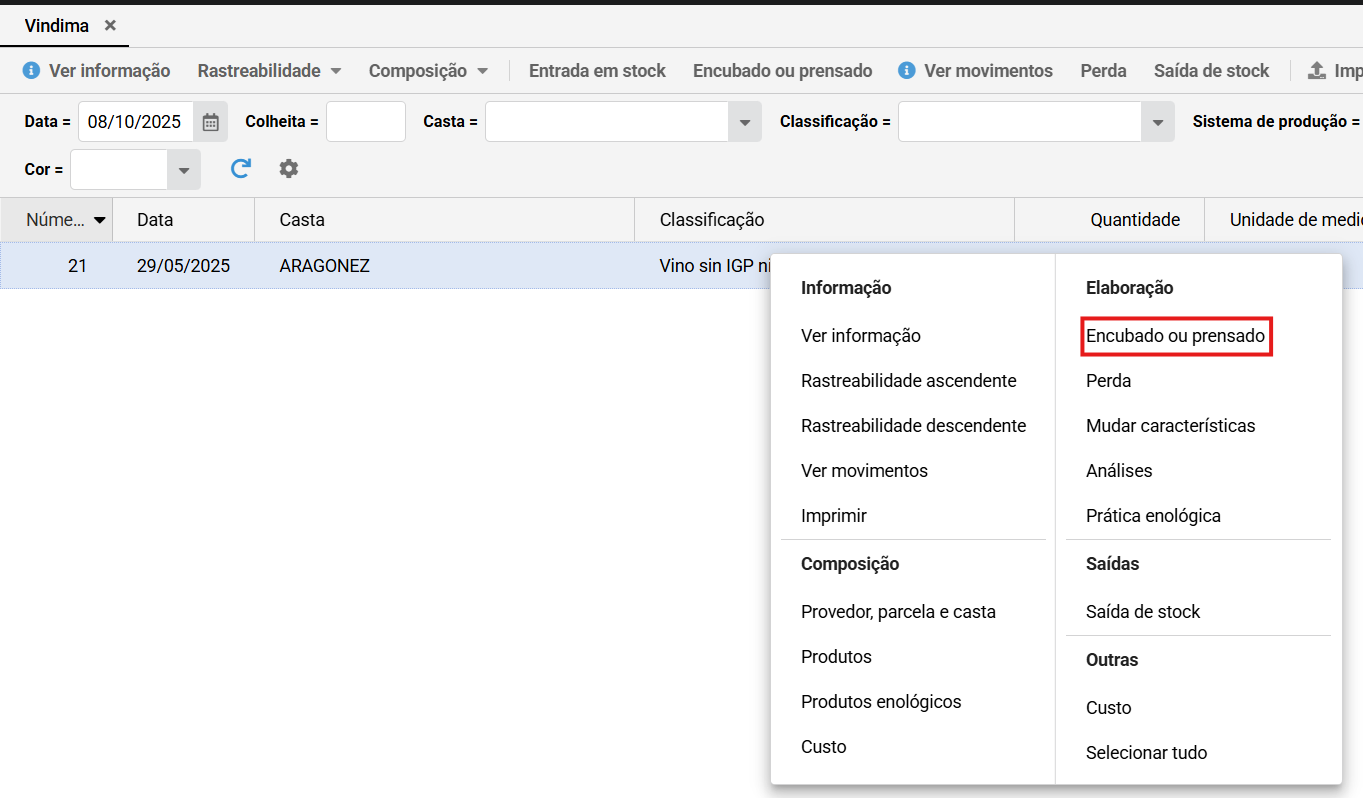Choose Encubado ou prensado in context menu
Viewport: 1363px width, 798px height.
[1176, 336]
